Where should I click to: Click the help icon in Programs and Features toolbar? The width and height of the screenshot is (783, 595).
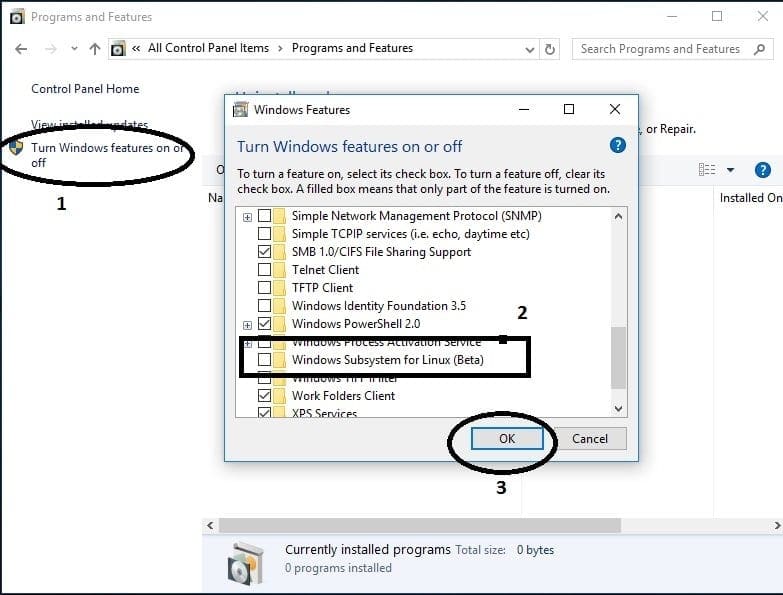tap(763, 170)
